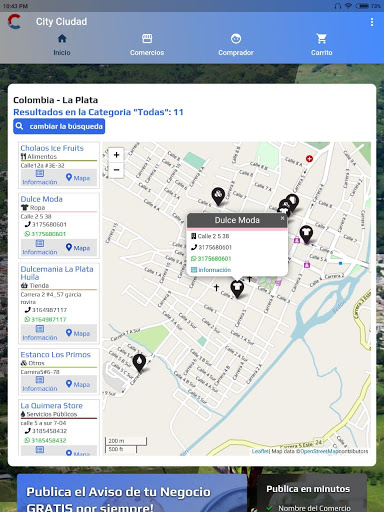Tap WhatsApp 3185458432 for La Quimera
This screenshot has width=384, height=512.
[45, 440]
